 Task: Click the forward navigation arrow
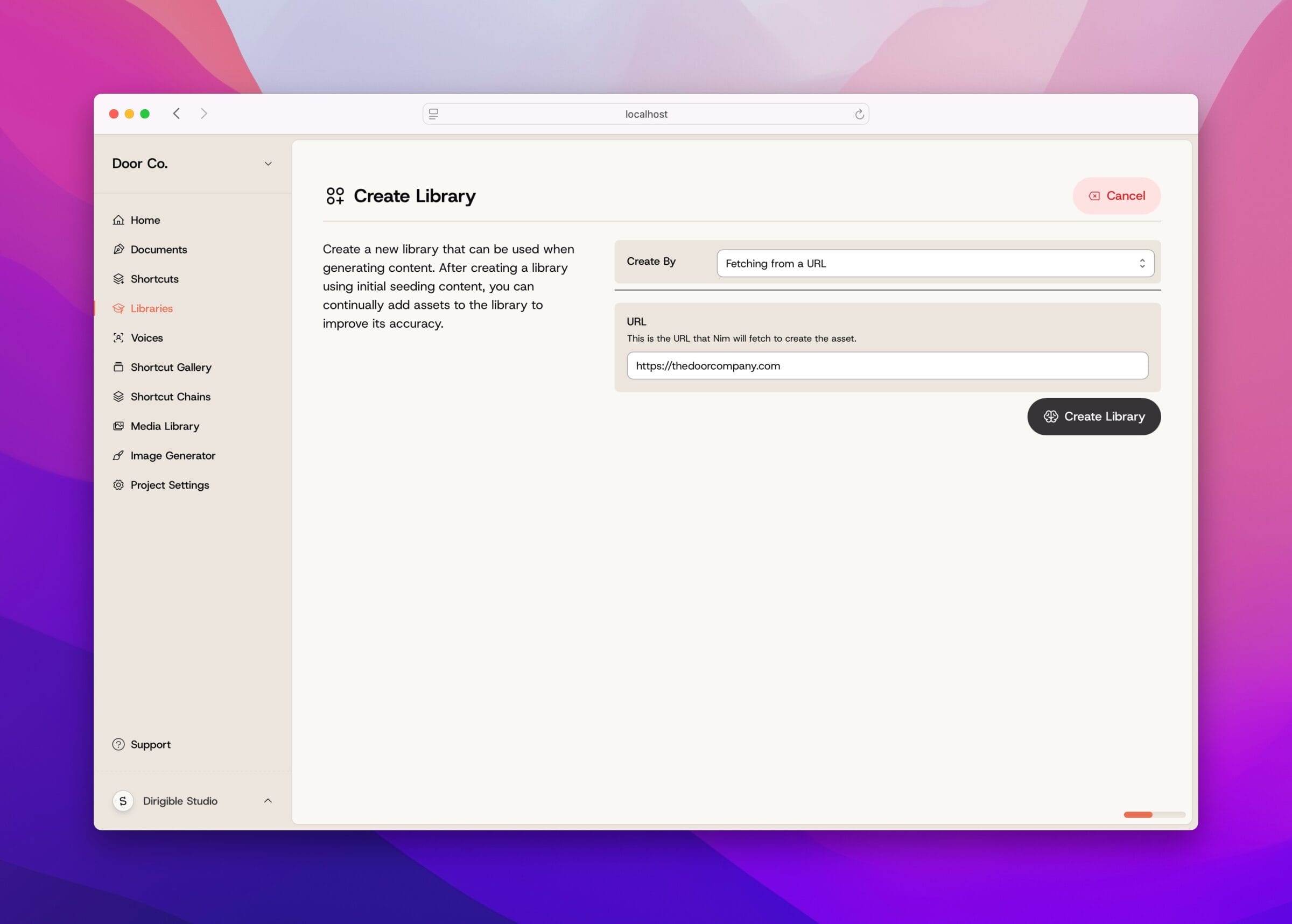coord(204,113)
